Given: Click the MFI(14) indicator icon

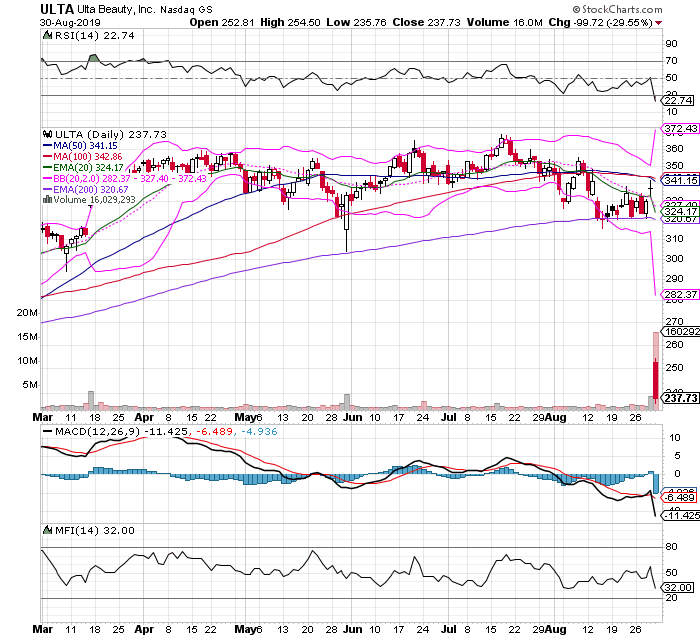Looking at the screenshot, I should tap(47, 530).
